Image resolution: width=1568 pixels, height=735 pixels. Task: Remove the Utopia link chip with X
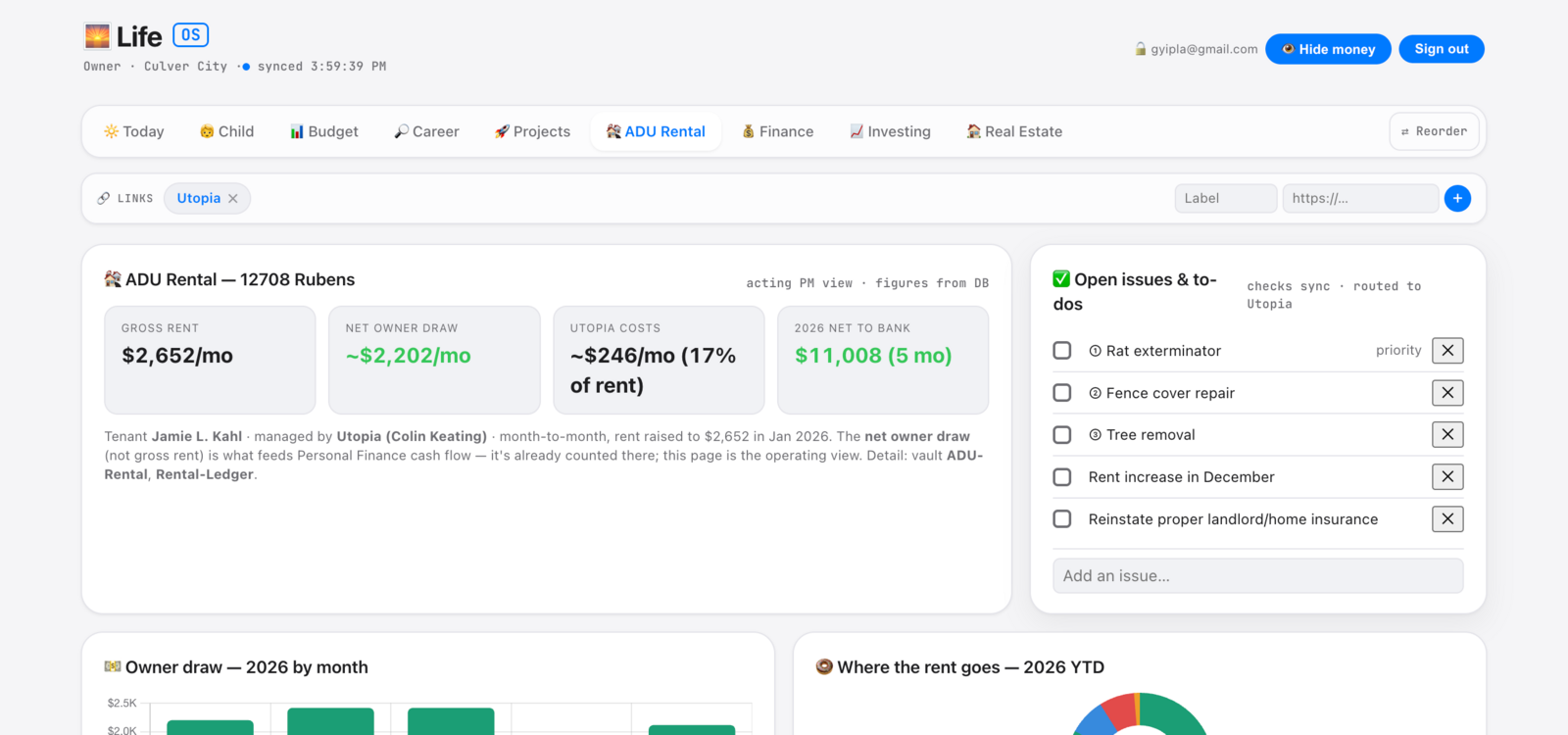(x=233, y=198)
